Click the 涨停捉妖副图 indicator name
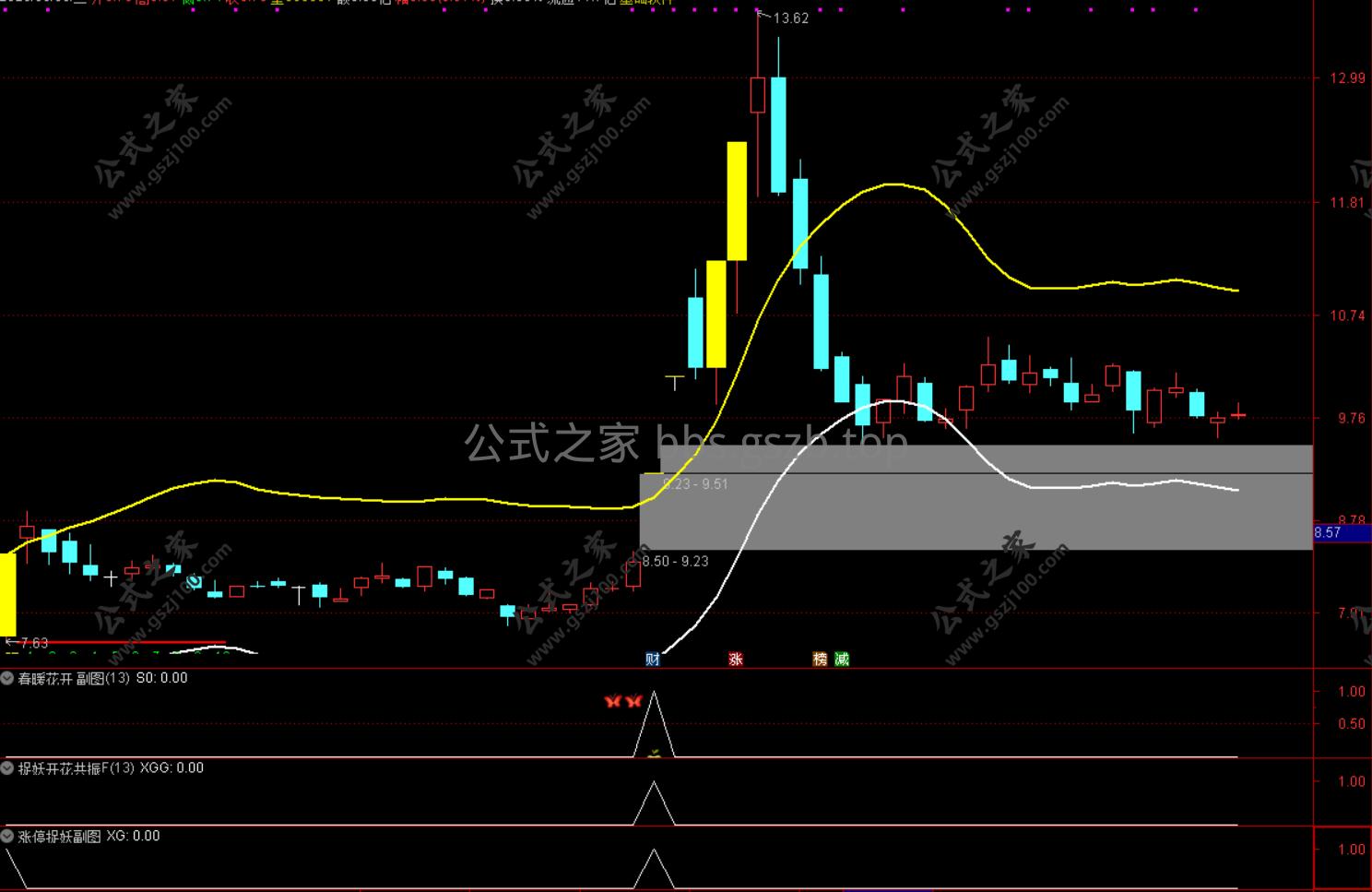Screen dimensions: 1372x892 click(59, 836)
